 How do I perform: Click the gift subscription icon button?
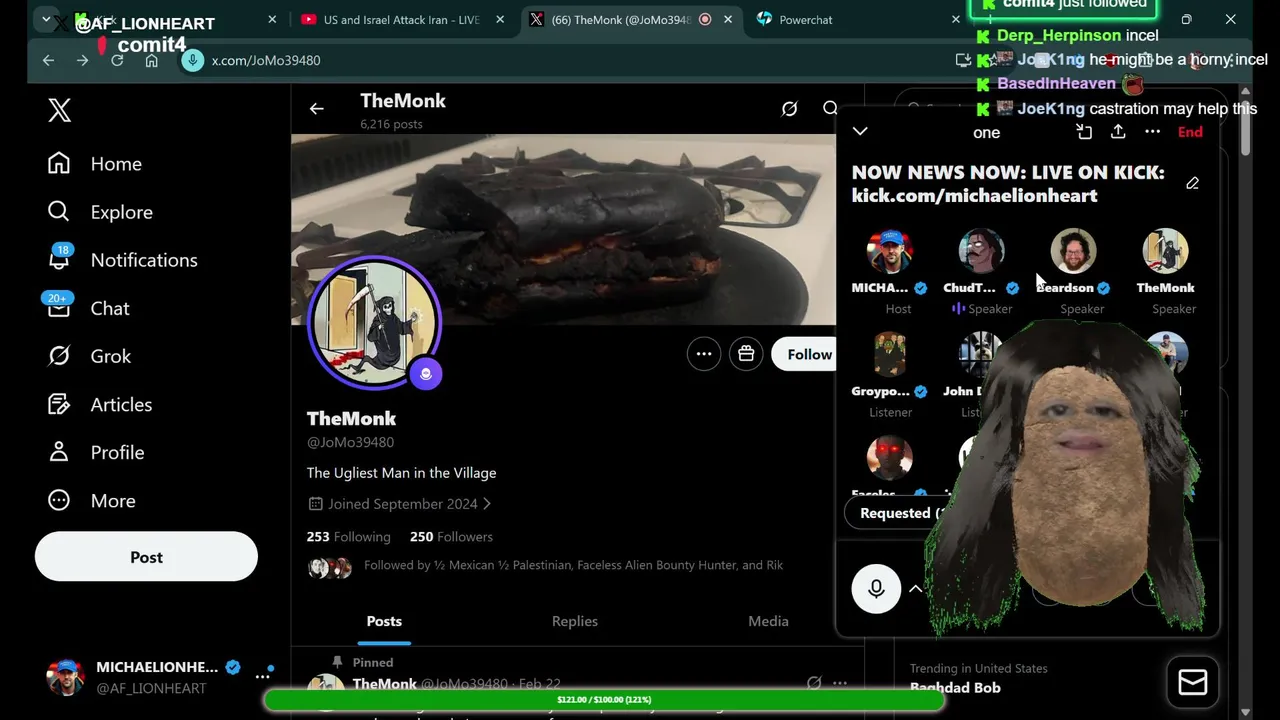click(x=746, y=354)
